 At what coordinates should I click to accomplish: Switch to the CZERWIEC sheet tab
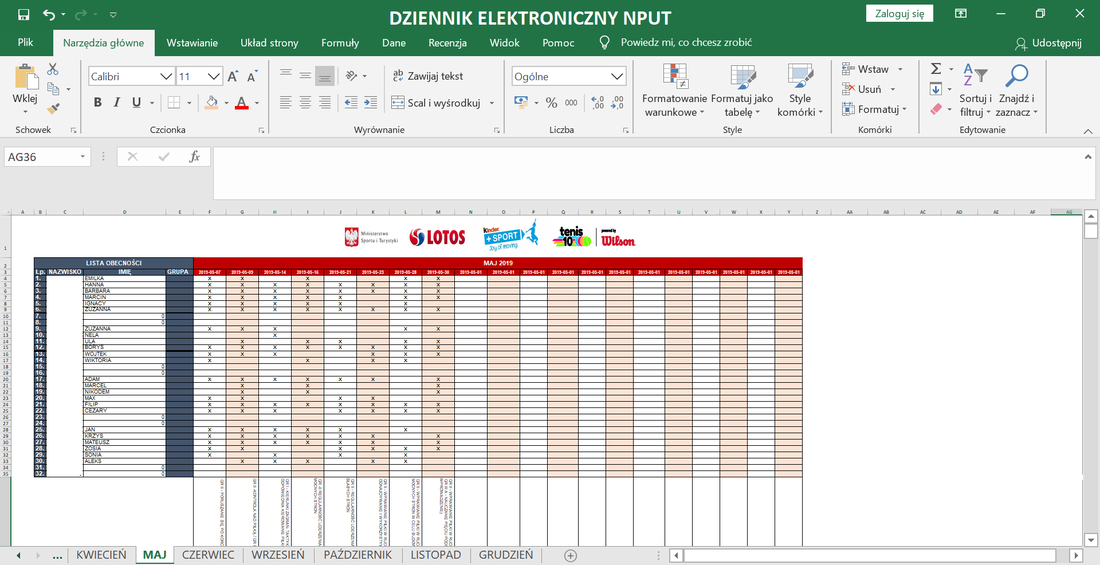click(208, 555)
